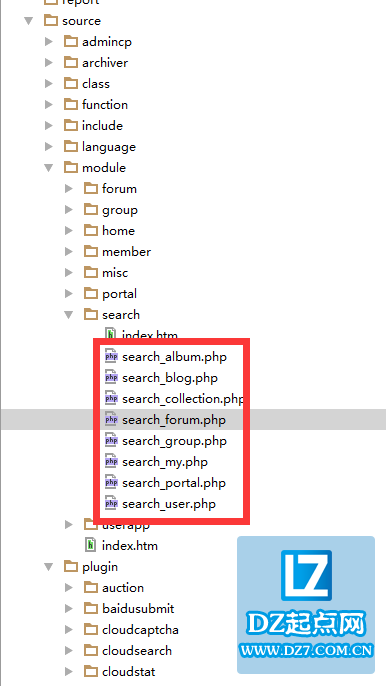The image size is (386, 686).
Task: Select the portal folder label
Action: pyautogui.click(x=119, y=294)
